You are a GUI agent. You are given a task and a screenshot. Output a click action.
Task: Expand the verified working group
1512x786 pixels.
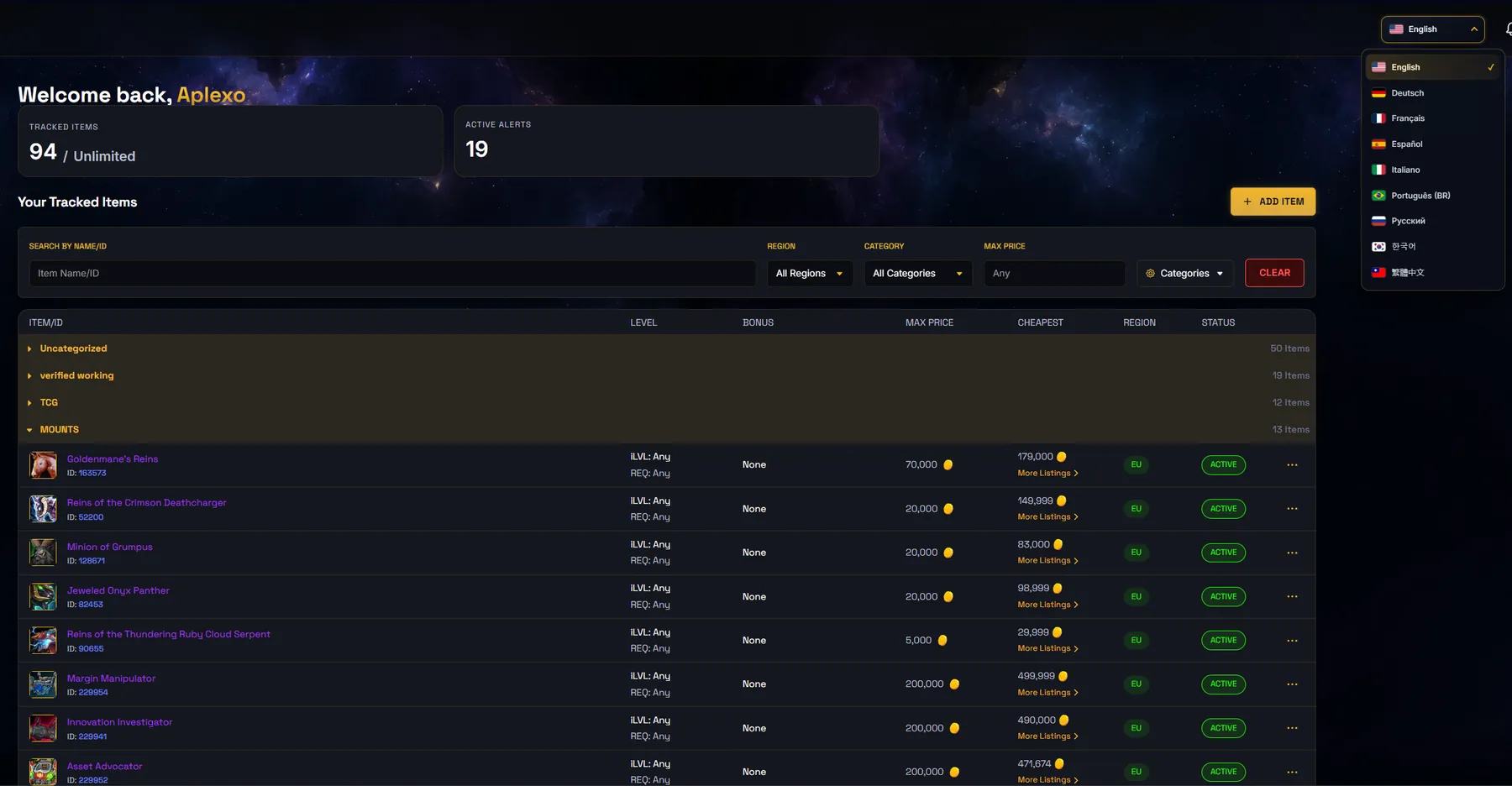(667, 375)
